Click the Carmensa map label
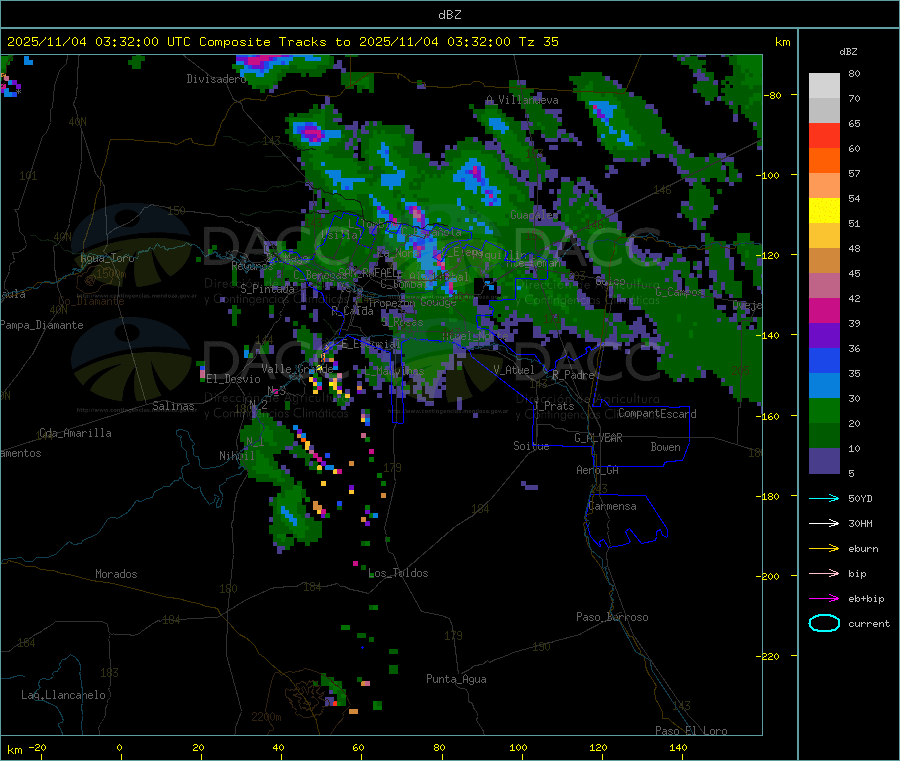 tap(612, 506)
